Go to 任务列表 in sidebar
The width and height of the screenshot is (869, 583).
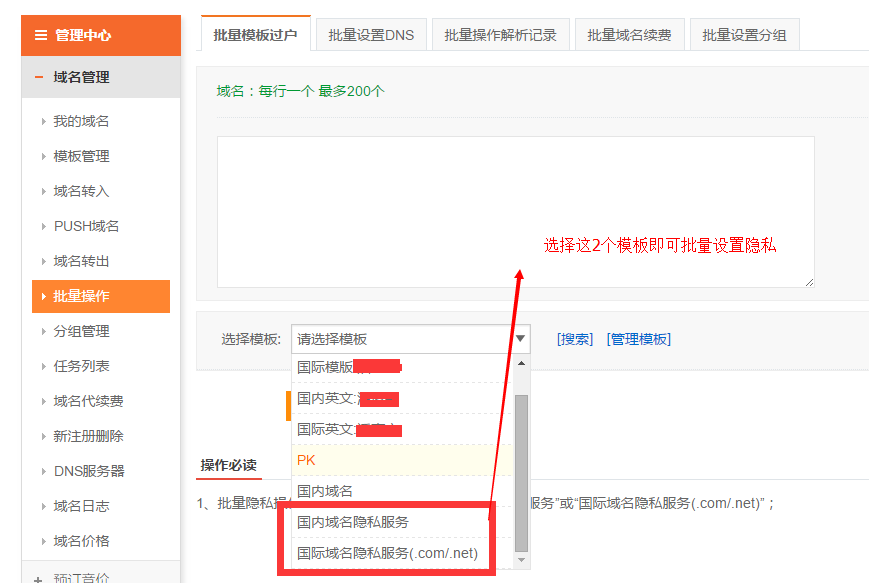[81, 366]
